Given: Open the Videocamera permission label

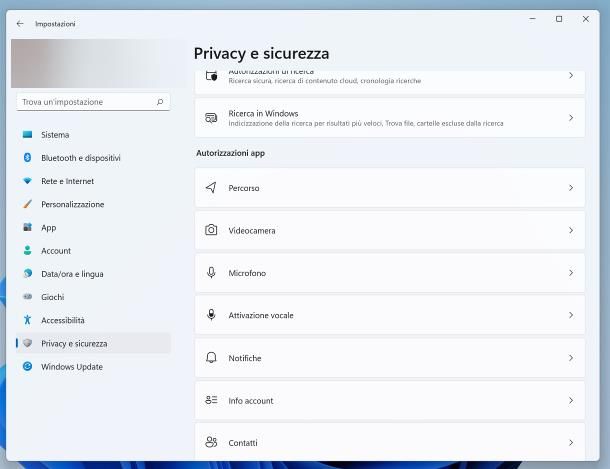Looking at the screenshot, I should 252,231.
